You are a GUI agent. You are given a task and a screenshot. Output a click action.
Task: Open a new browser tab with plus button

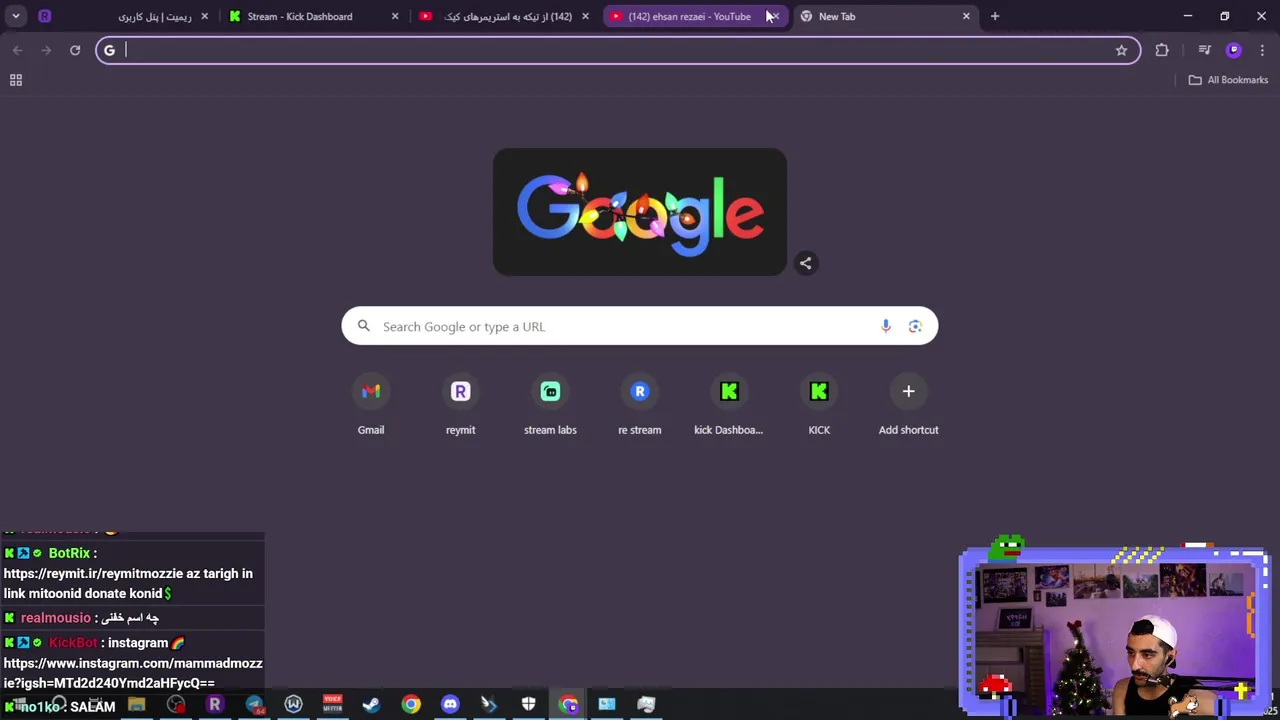coord(995,16)
